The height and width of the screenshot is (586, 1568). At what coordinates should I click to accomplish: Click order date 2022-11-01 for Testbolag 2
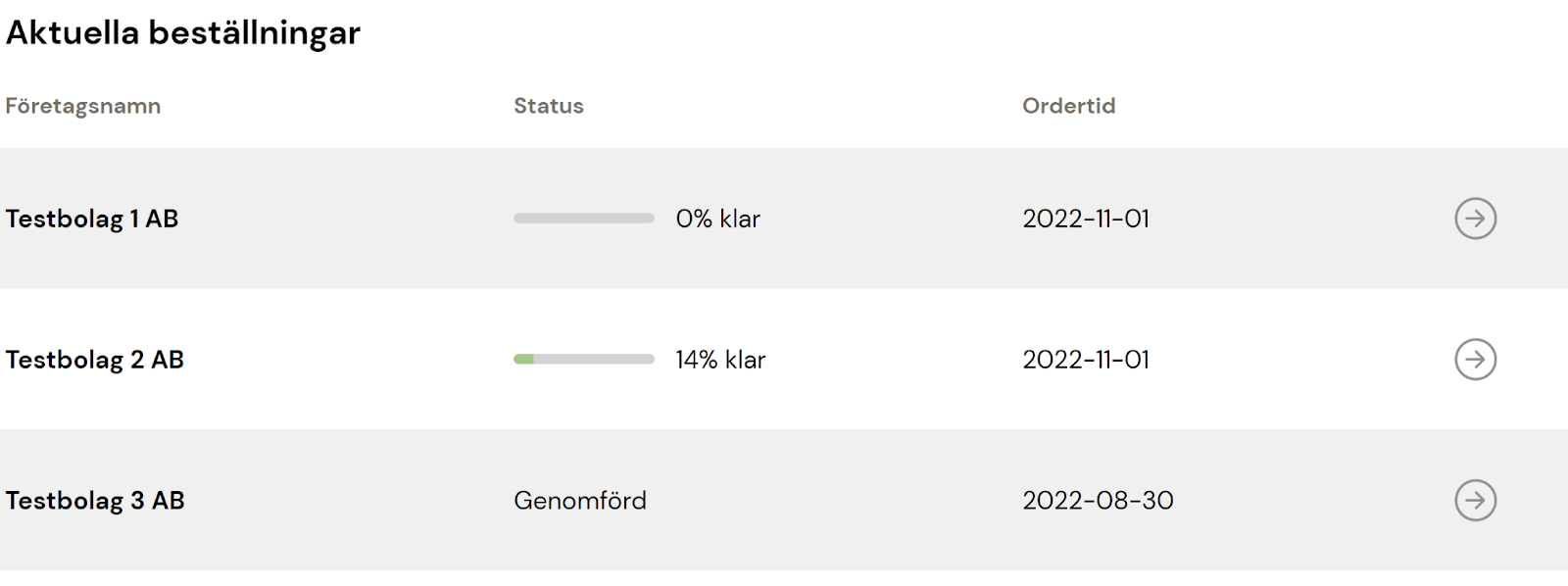(x=1086, y=360)
